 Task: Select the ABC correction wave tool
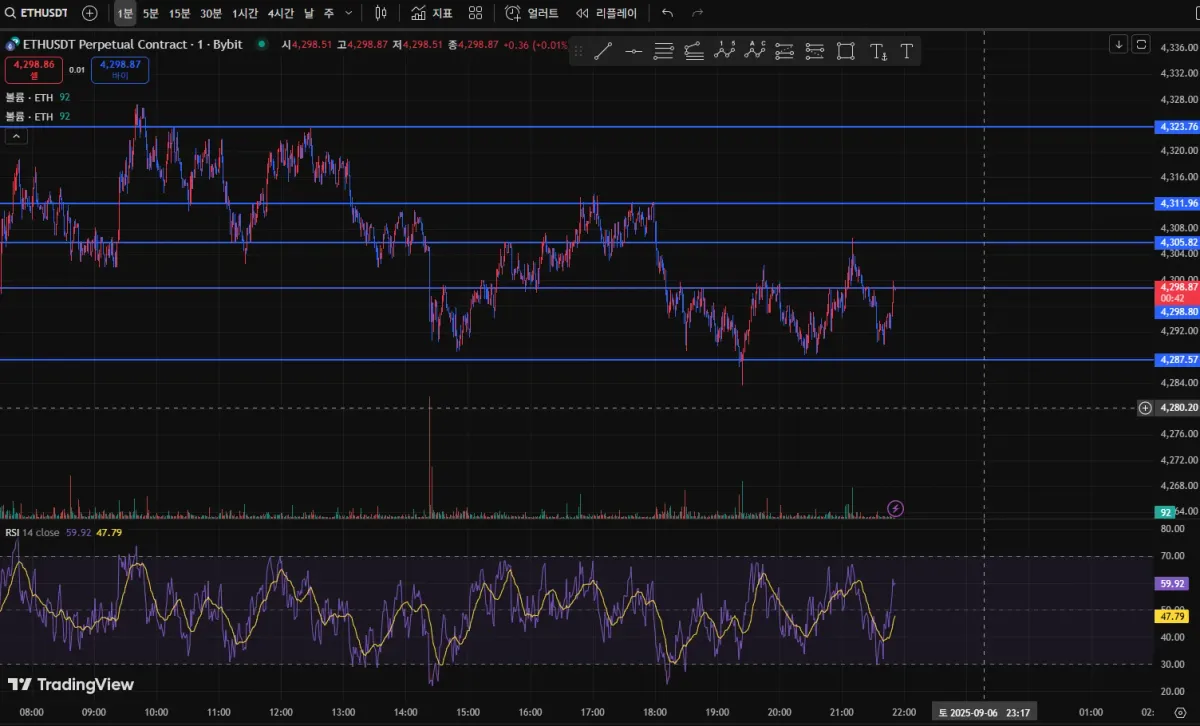click(x=755, y=51)
